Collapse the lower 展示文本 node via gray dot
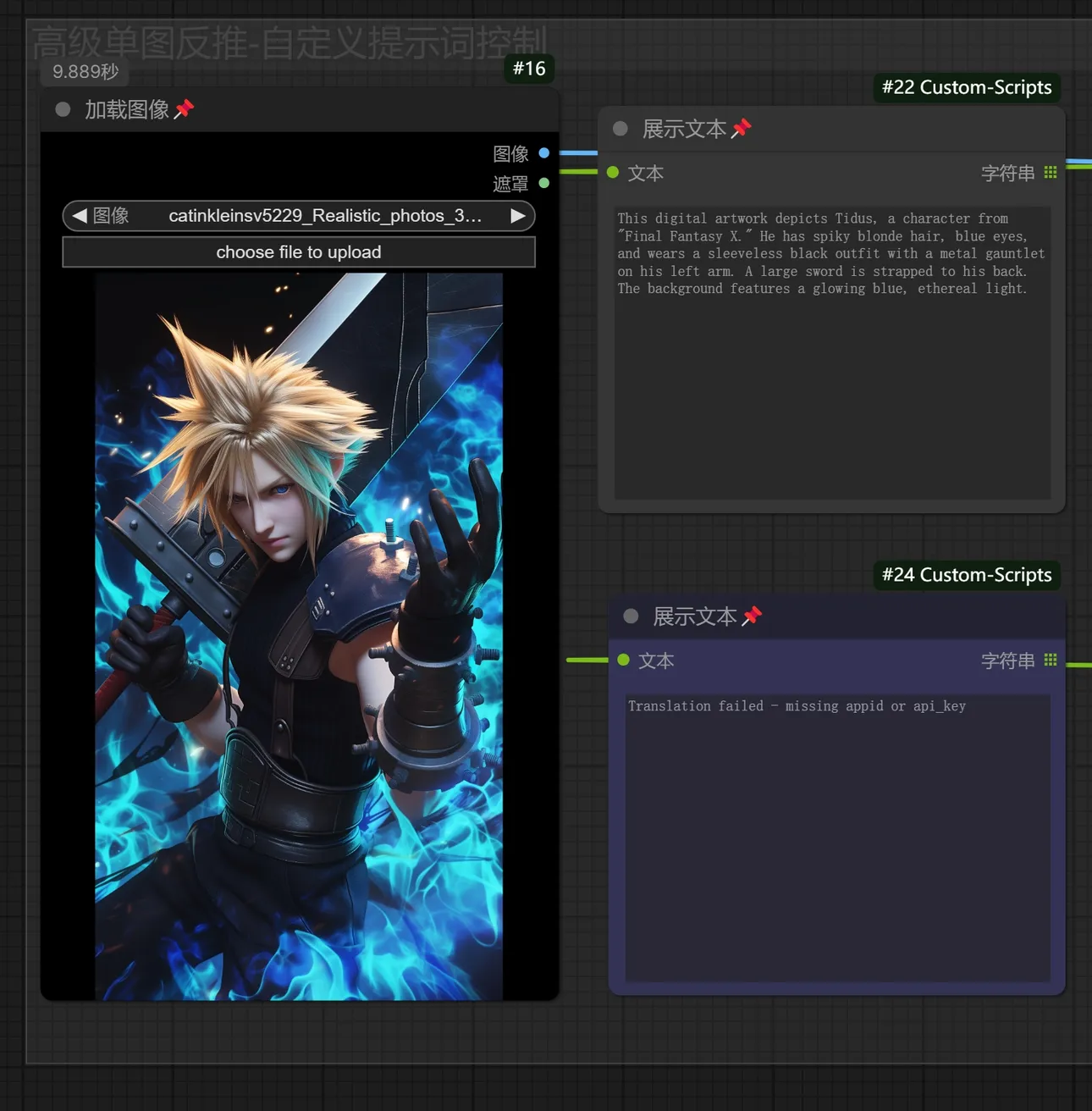This screenshot has height=1111, width=1092. coord(631,616)
